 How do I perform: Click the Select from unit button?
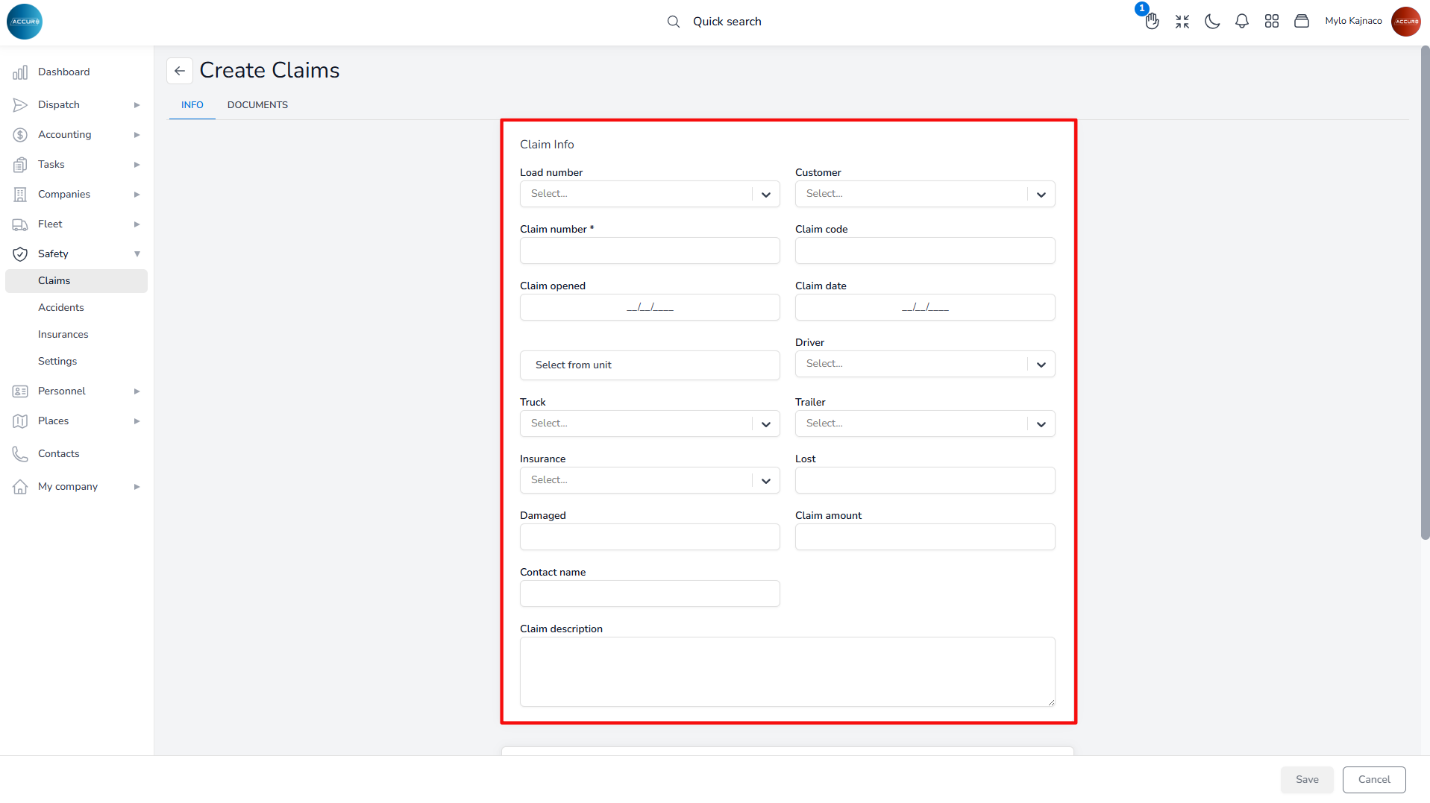pyautogui.click(x=649, y=365)
